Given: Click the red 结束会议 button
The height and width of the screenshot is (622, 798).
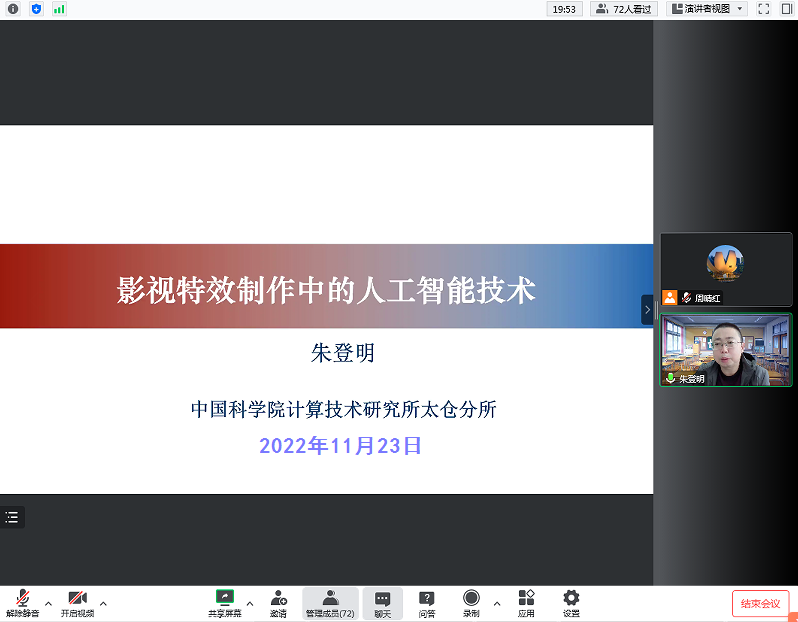Looking at the screenshot, I should pos(760,604).
